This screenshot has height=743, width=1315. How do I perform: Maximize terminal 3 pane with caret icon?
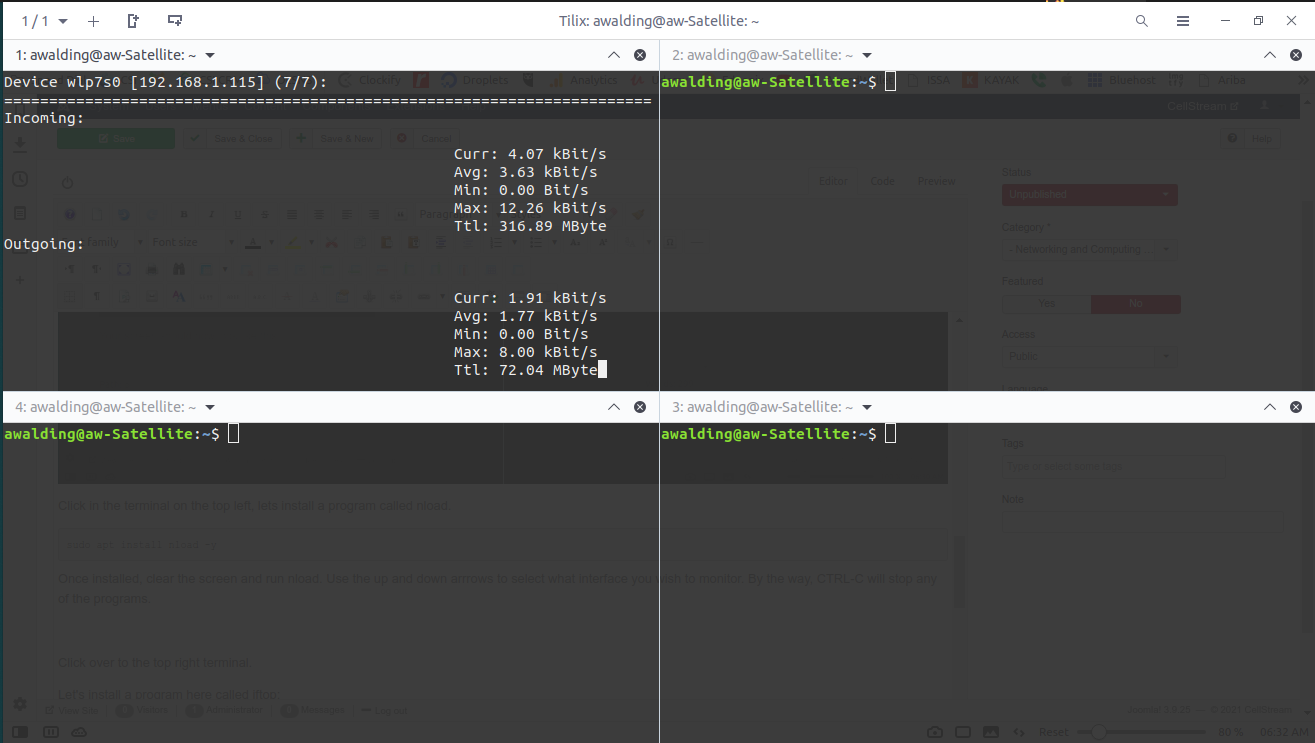[x=1270, y=408]
